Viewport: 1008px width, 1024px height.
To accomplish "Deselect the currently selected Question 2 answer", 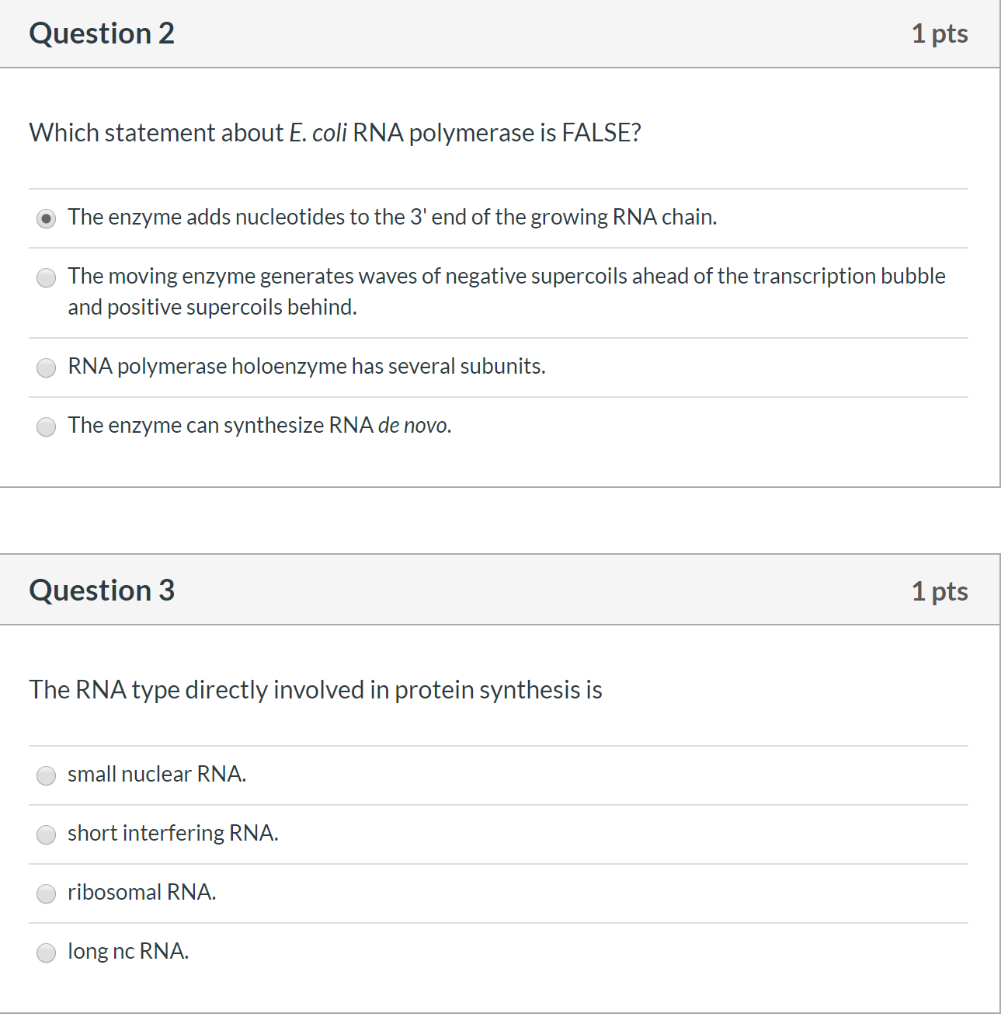I will tap(46, 217).
